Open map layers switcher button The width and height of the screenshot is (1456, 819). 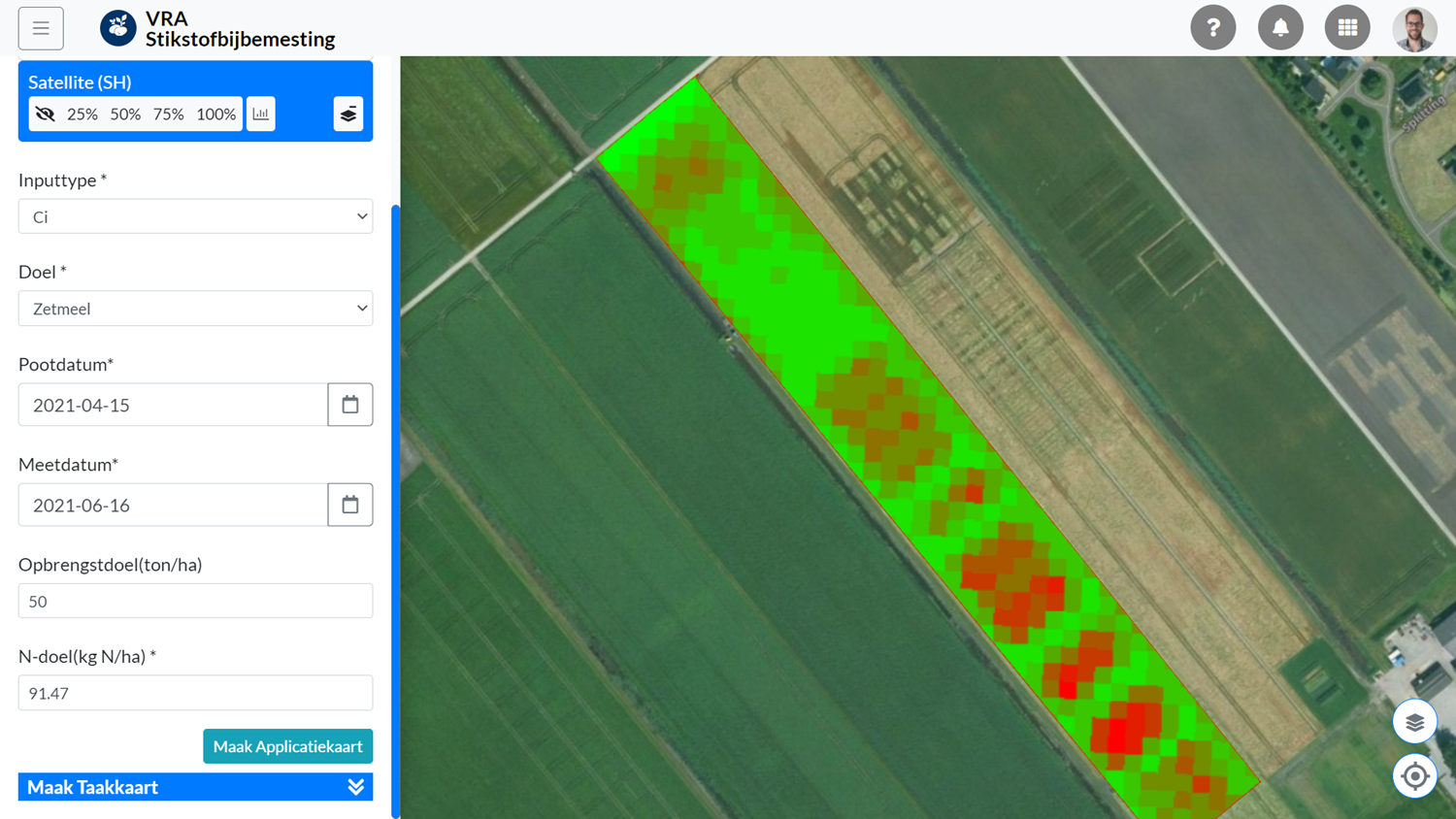click(x=1414, y=722)
